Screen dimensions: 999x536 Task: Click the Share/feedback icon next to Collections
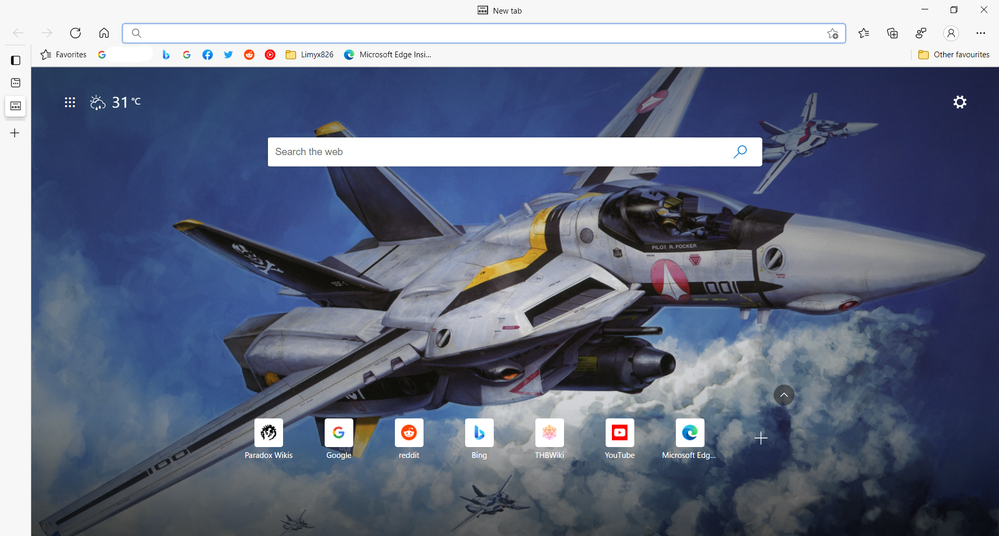click(921, 33)
